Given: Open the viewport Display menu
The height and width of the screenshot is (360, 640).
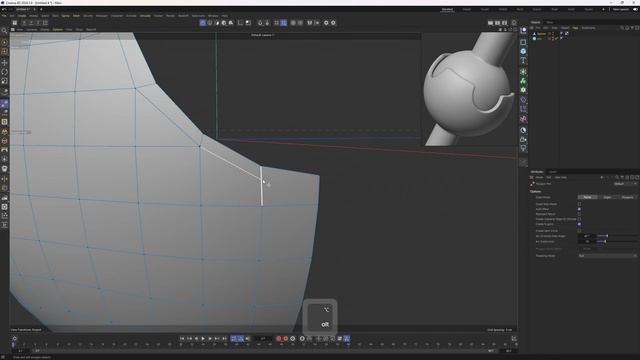Looking at the screenshot, I should point(44,29).
